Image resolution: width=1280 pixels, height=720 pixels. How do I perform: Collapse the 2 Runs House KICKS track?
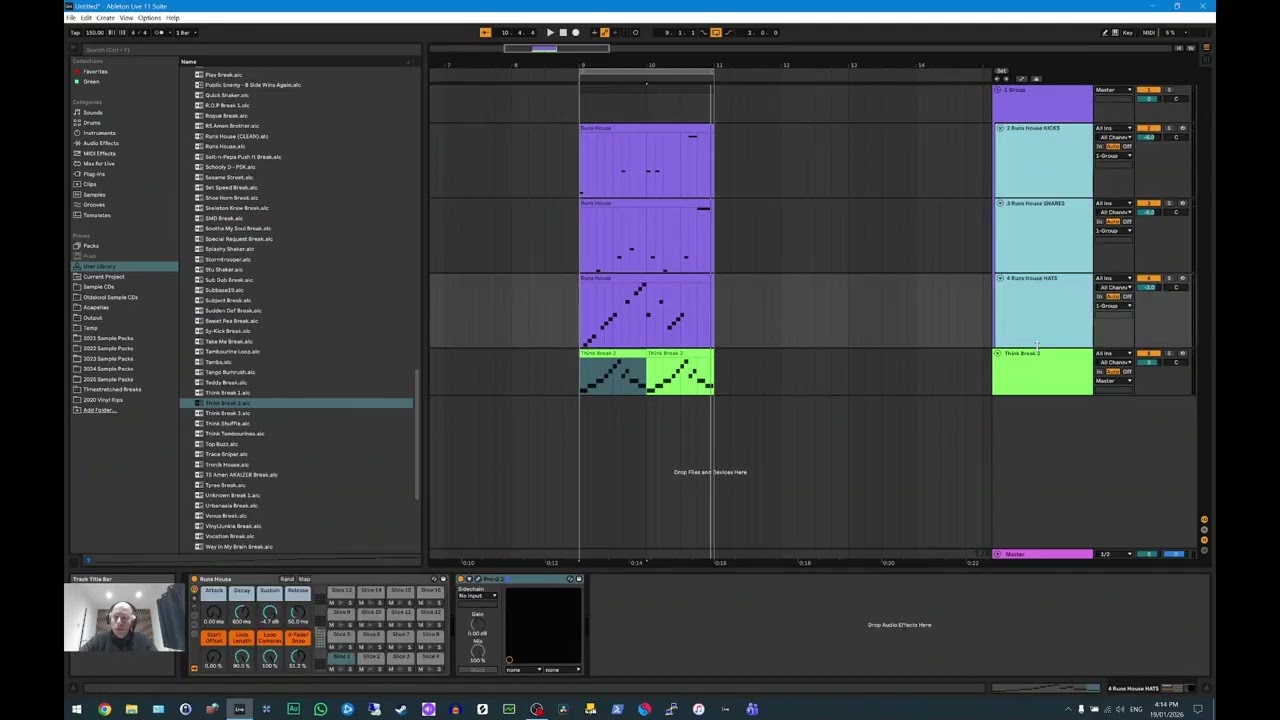click(x=999, y=128)
